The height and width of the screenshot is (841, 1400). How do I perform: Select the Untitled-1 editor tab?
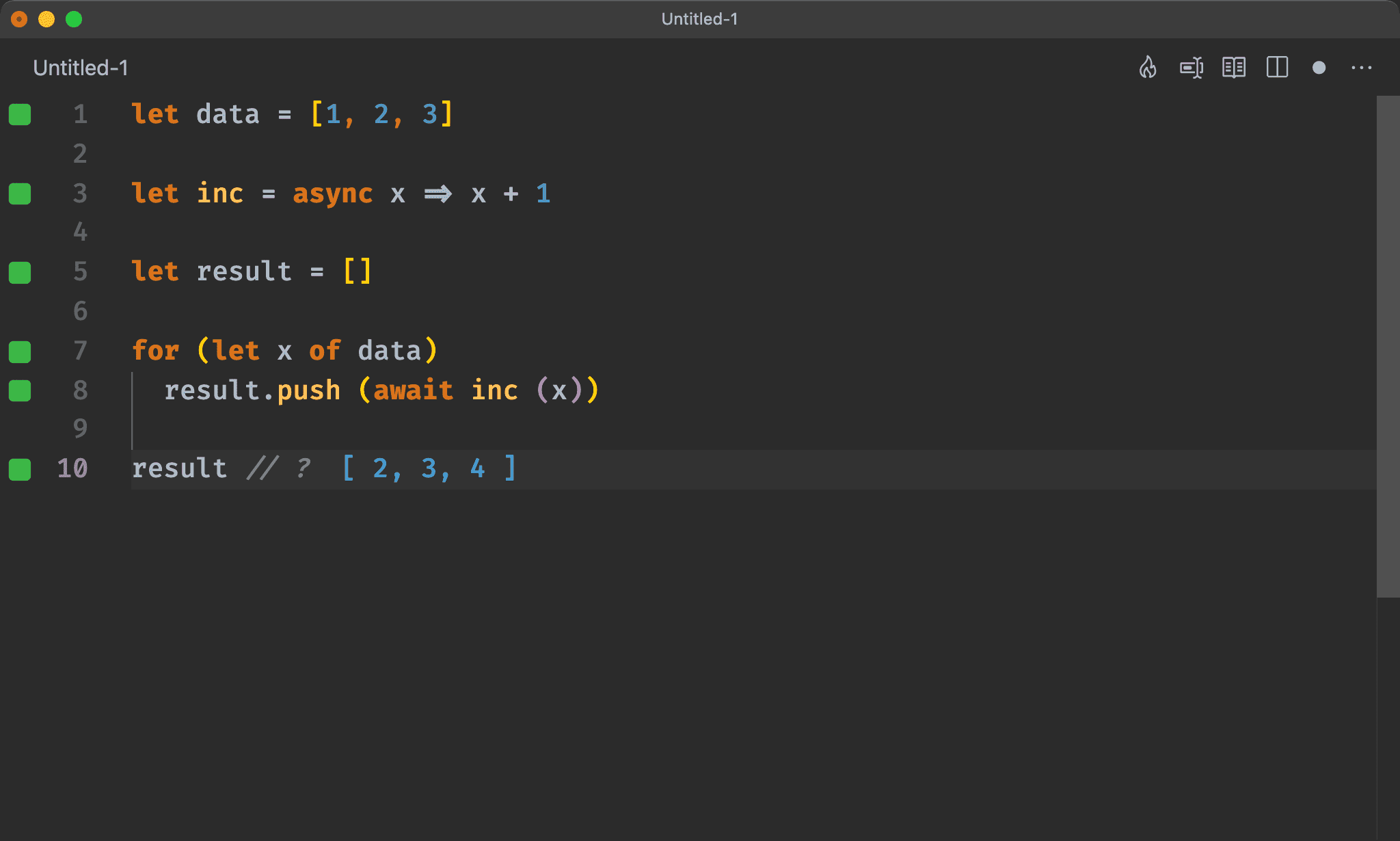coord(81,68)
